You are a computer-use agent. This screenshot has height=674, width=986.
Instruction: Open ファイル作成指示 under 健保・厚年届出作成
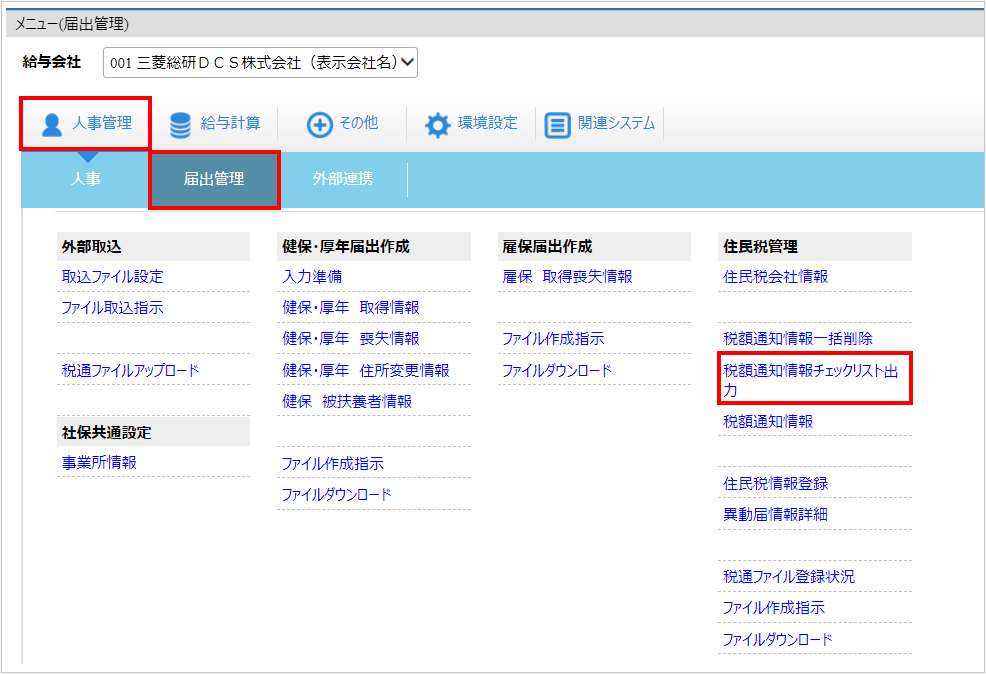pyautogui.click(x=333, y=463)
